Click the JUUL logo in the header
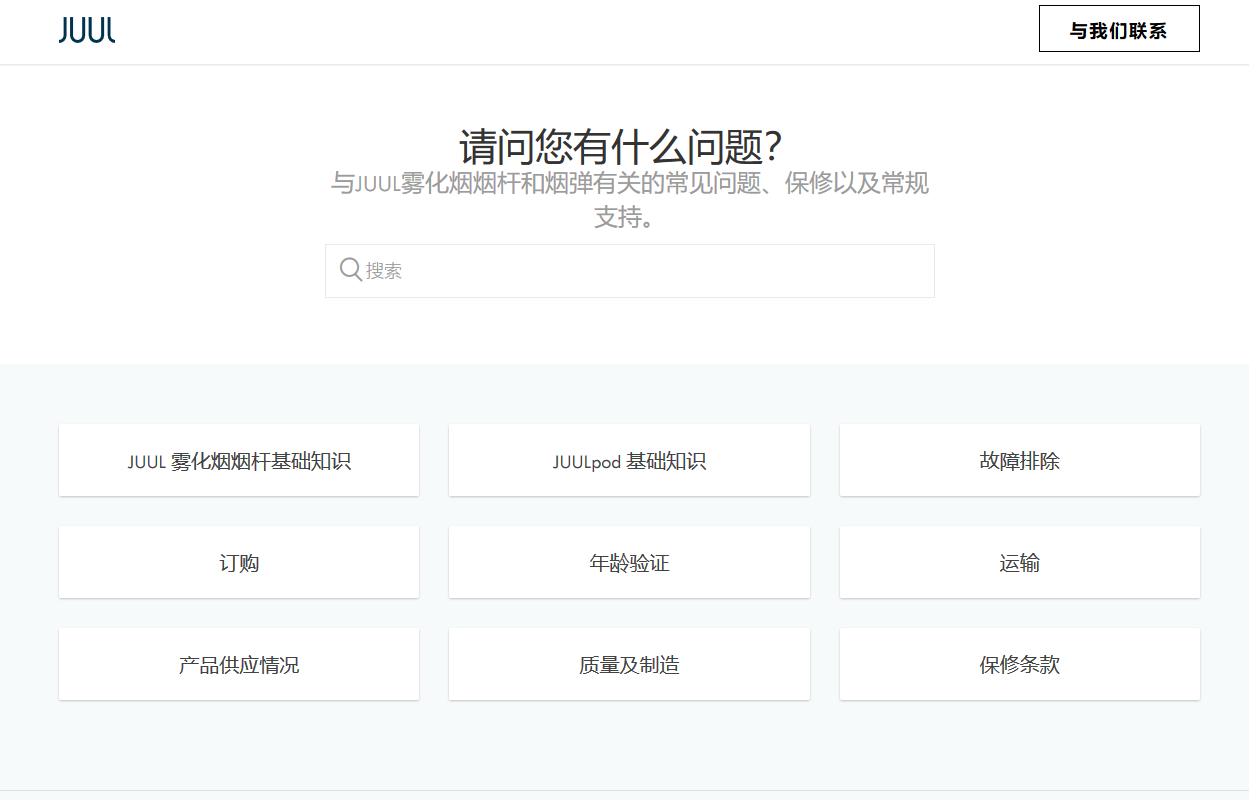1249x800 pixels. click(87, 31)
